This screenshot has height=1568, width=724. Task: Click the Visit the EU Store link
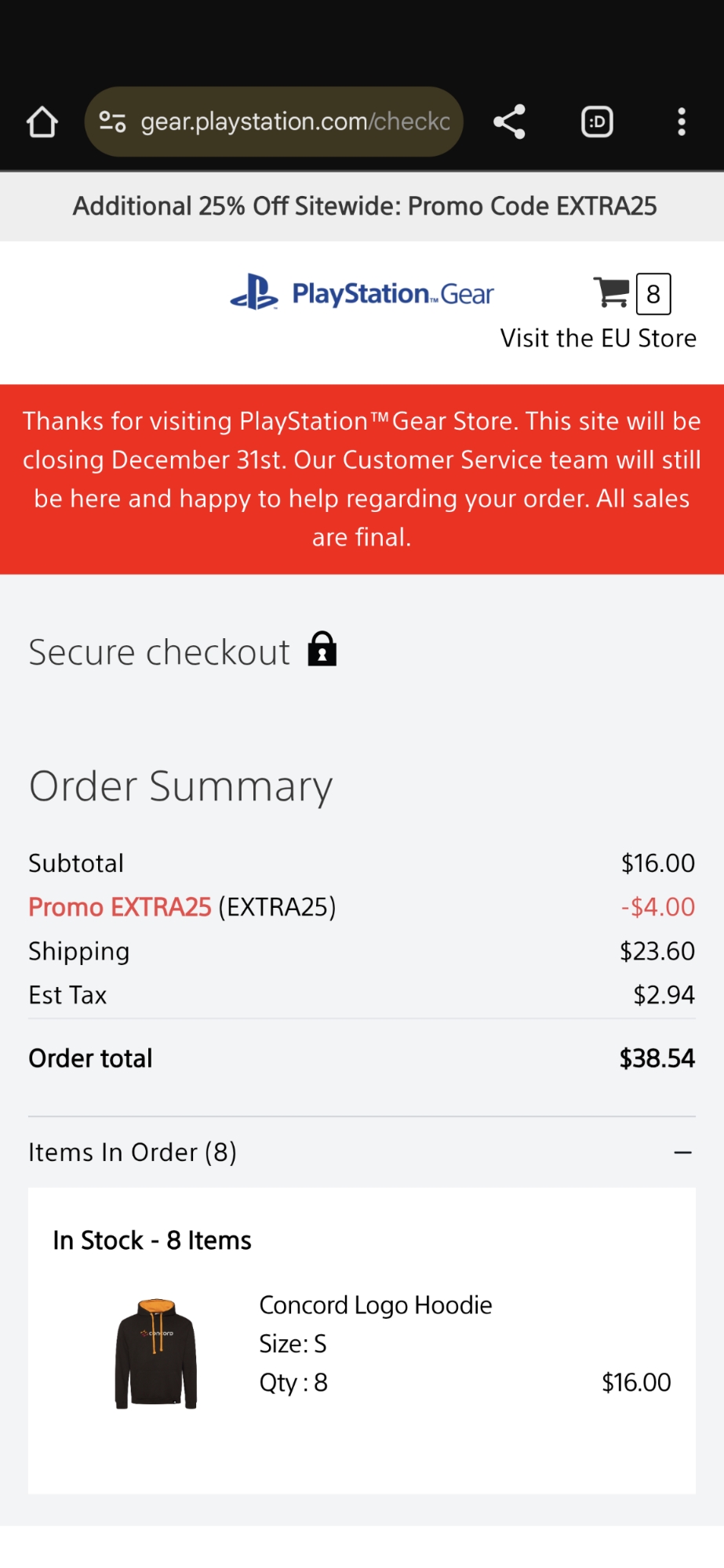598,338
